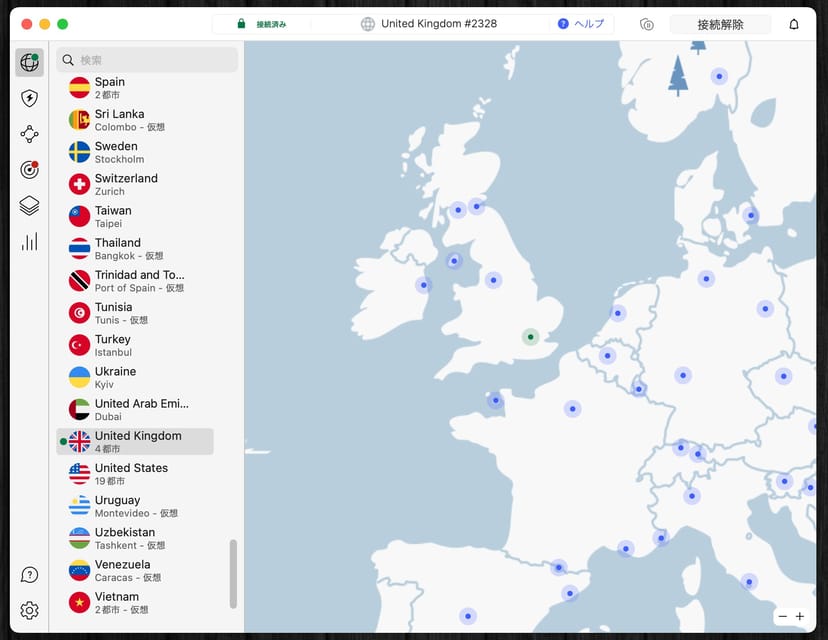This screenshot has width=828, height=640.
Task: Zoom out the map with the minus button
Action: (x=782, y=616)
